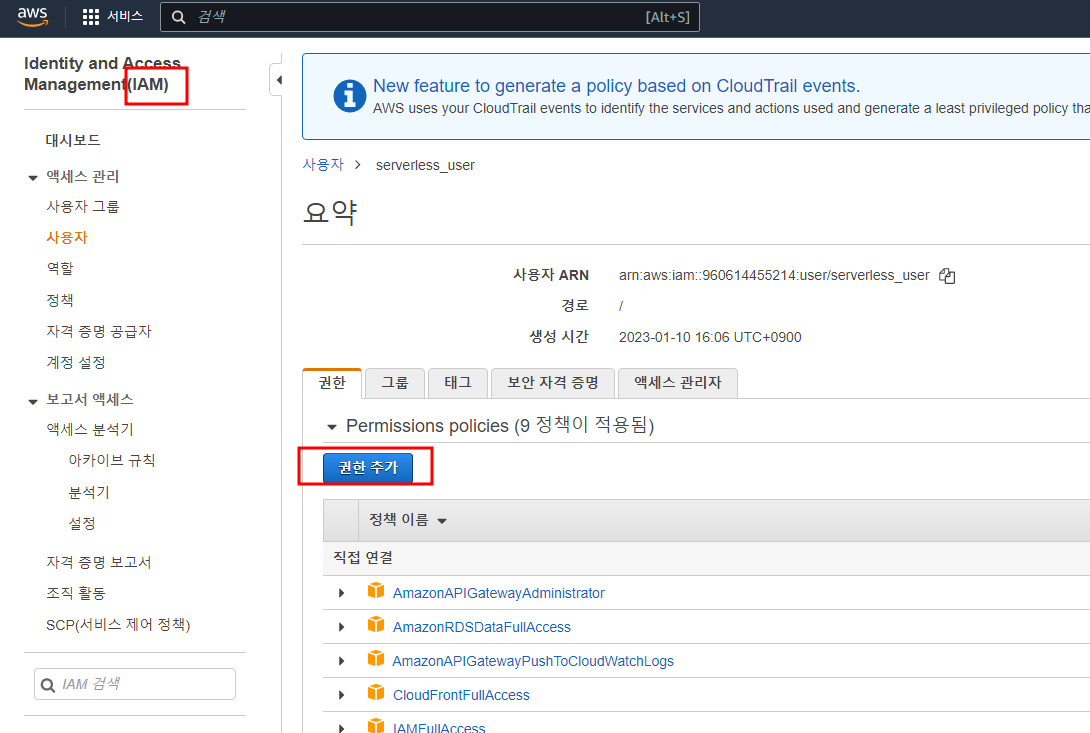Switch to the 태그 tab
The image size is (1090, 733).
click(x=457, y=382)
